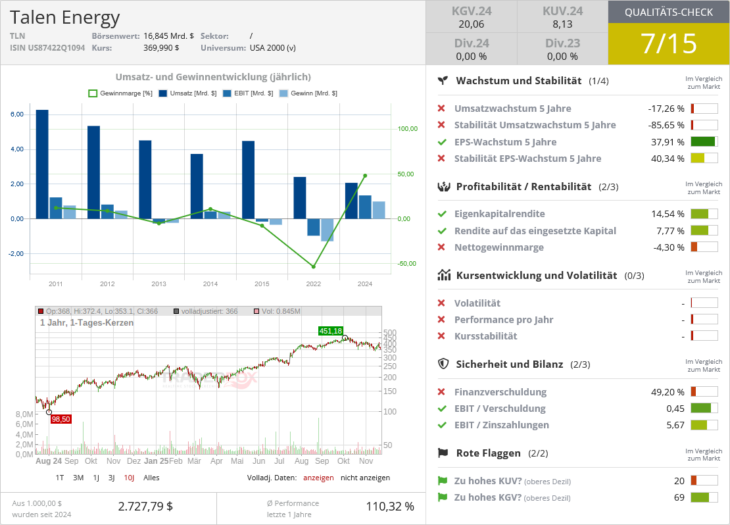730x525 pixels.
Task: Select the 10J chart time range
Action: [129, 478]
